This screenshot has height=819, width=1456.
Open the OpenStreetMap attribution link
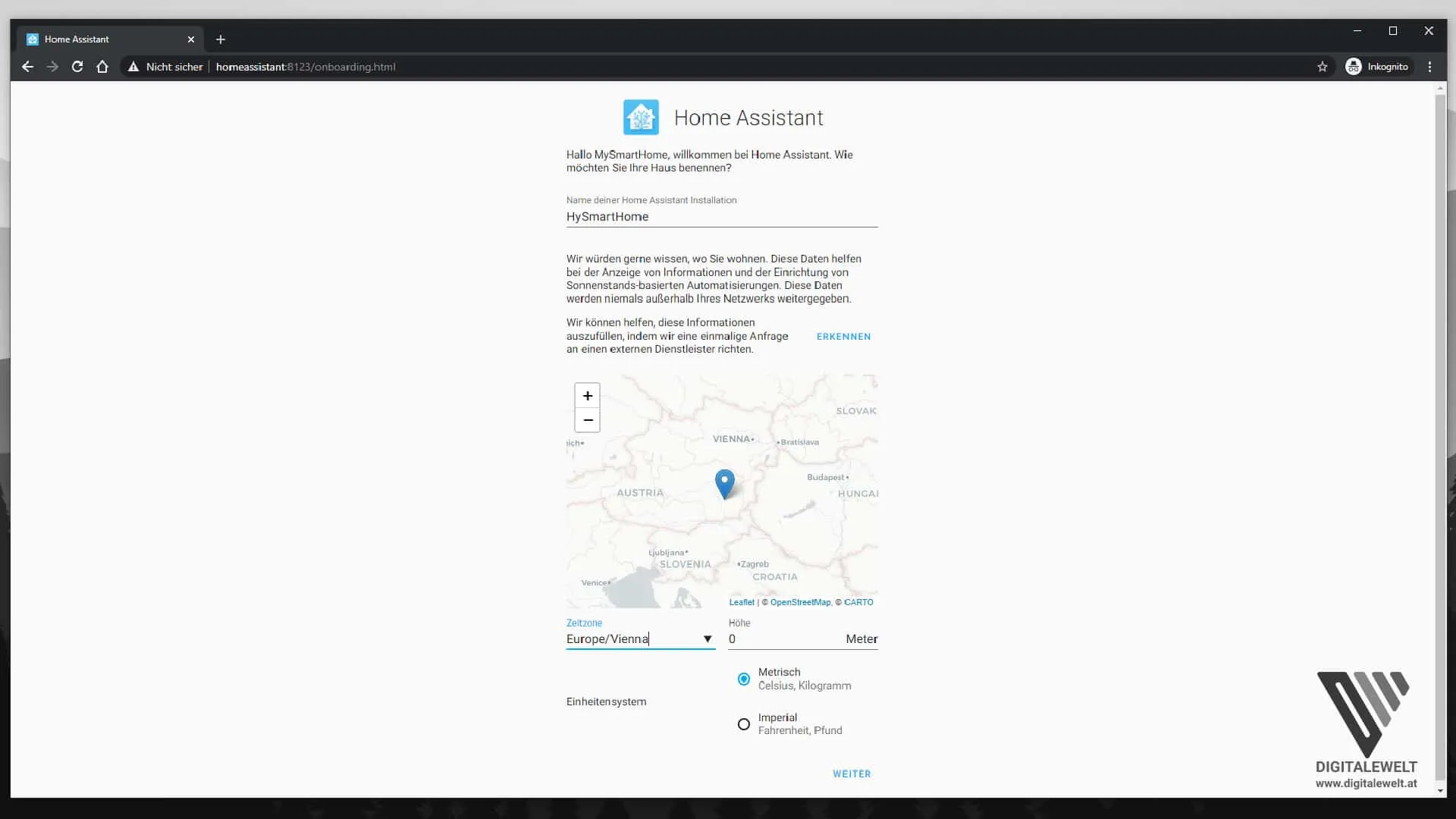[x=800, y=602]
